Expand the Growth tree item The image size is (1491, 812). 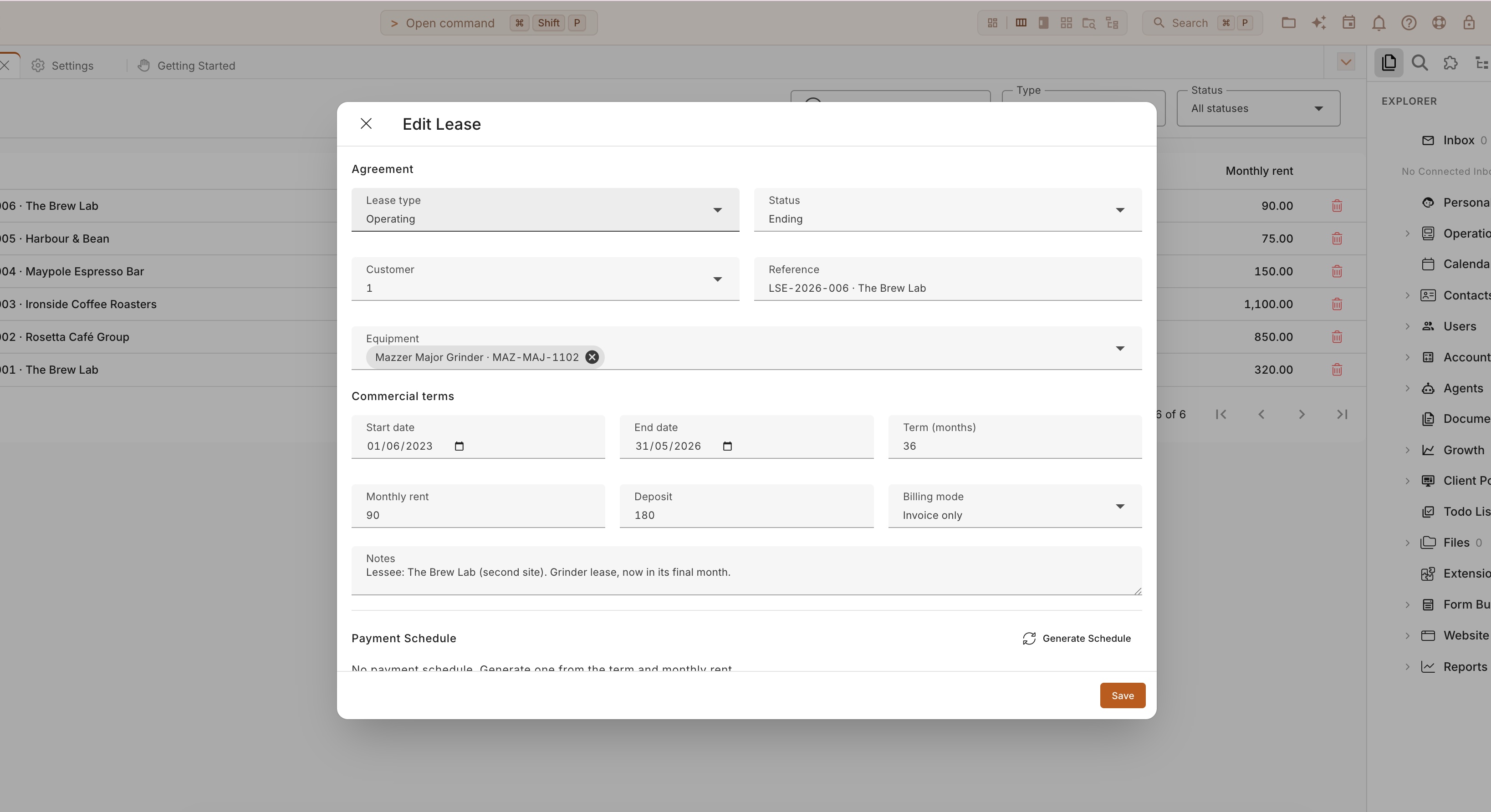click(1408, 450)
